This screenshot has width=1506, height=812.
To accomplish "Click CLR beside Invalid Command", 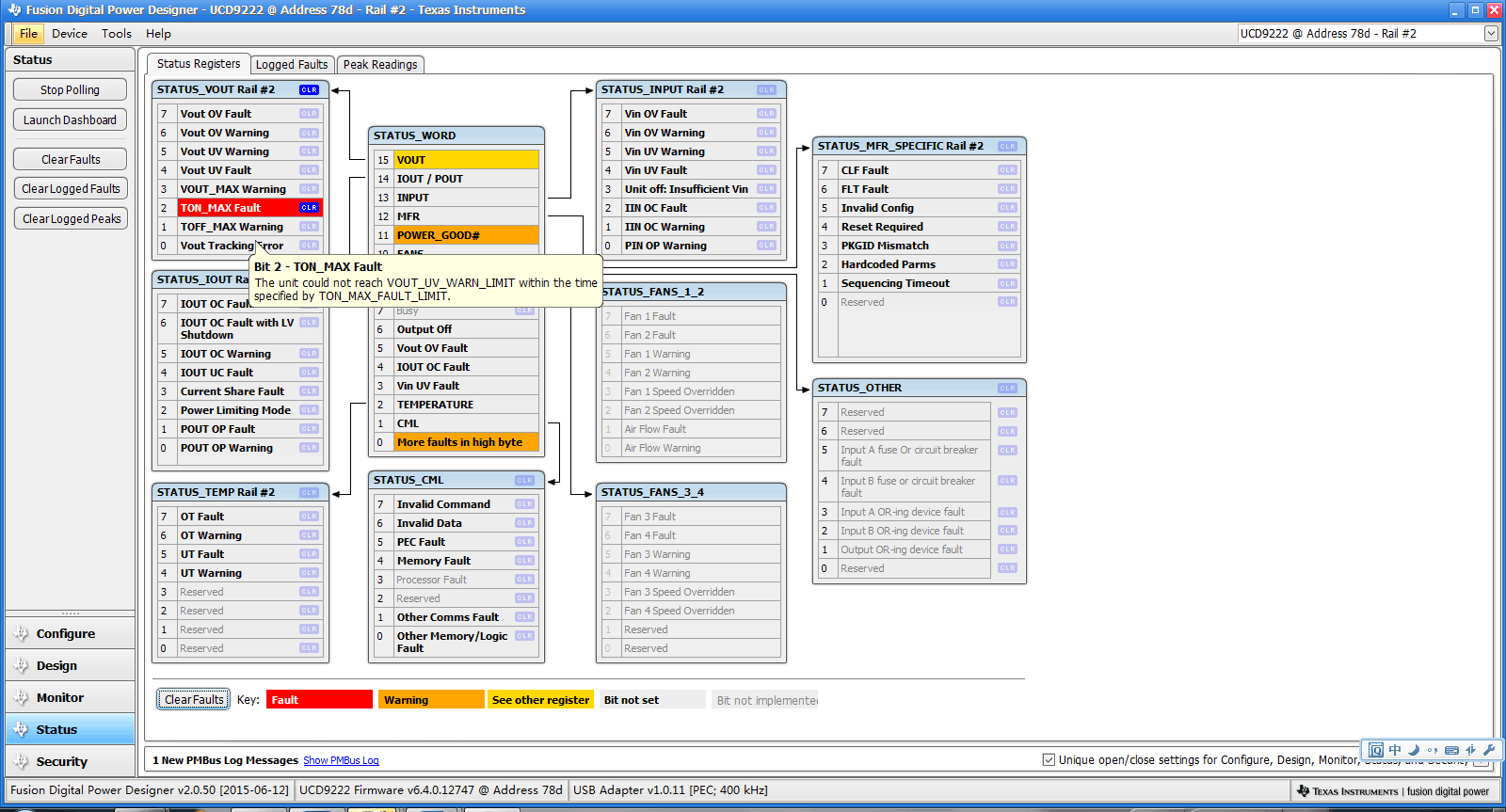I will pos(524,504).
